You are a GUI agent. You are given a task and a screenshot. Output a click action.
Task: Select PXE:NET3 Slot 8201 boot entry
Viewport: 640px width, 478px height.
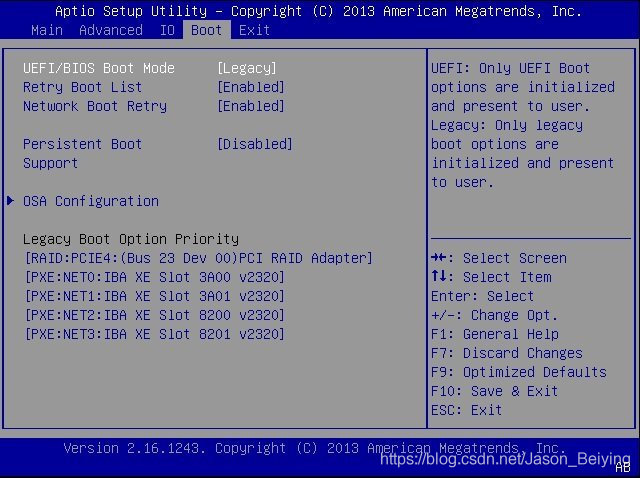tap(155, 334)
